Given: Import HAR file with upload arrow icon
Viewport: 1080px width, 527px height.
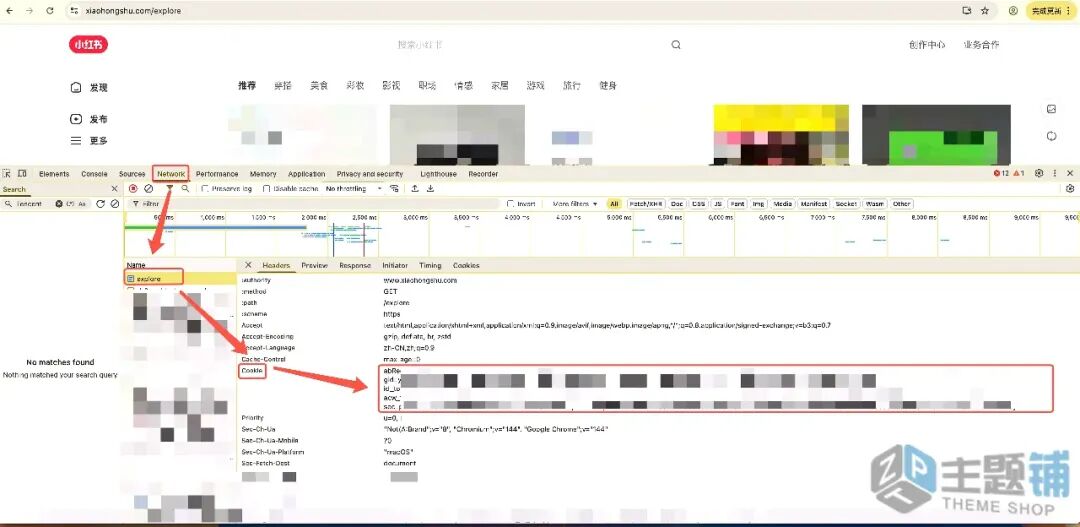Looking at the screenshot, I should (x=415, y=188).
